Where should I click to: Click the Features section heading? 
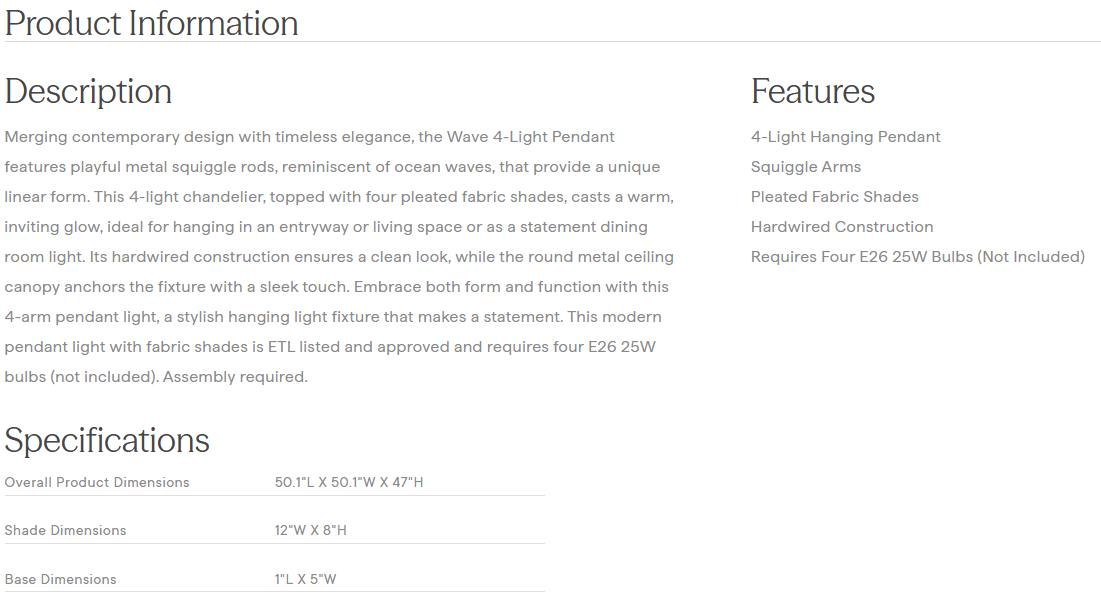point(812,91)
